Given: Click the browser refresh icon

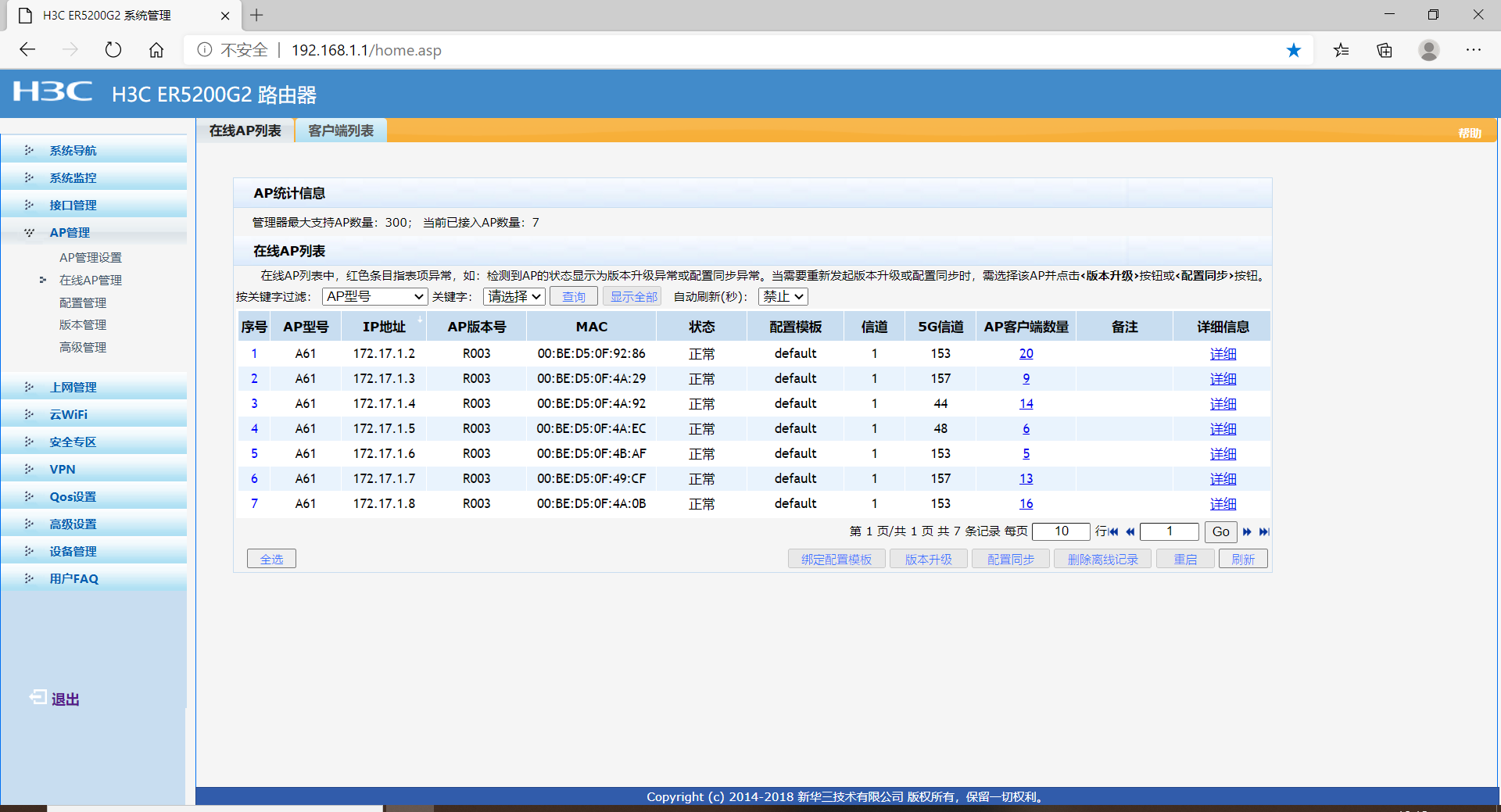Looking at the screenshot, I should point(113,50).
